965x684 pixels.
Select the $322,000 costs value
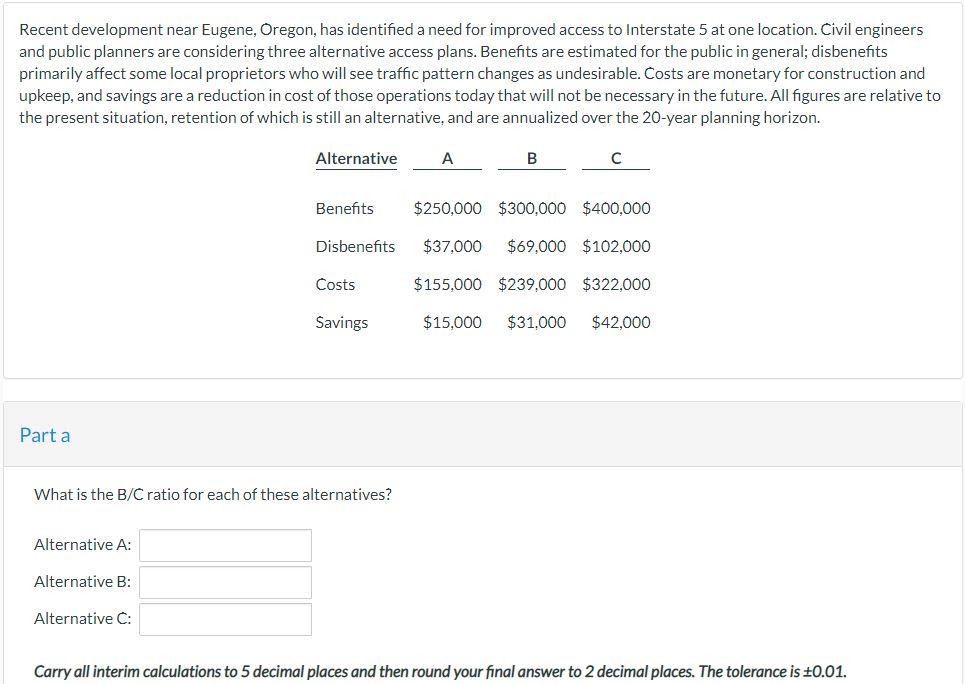616,284
